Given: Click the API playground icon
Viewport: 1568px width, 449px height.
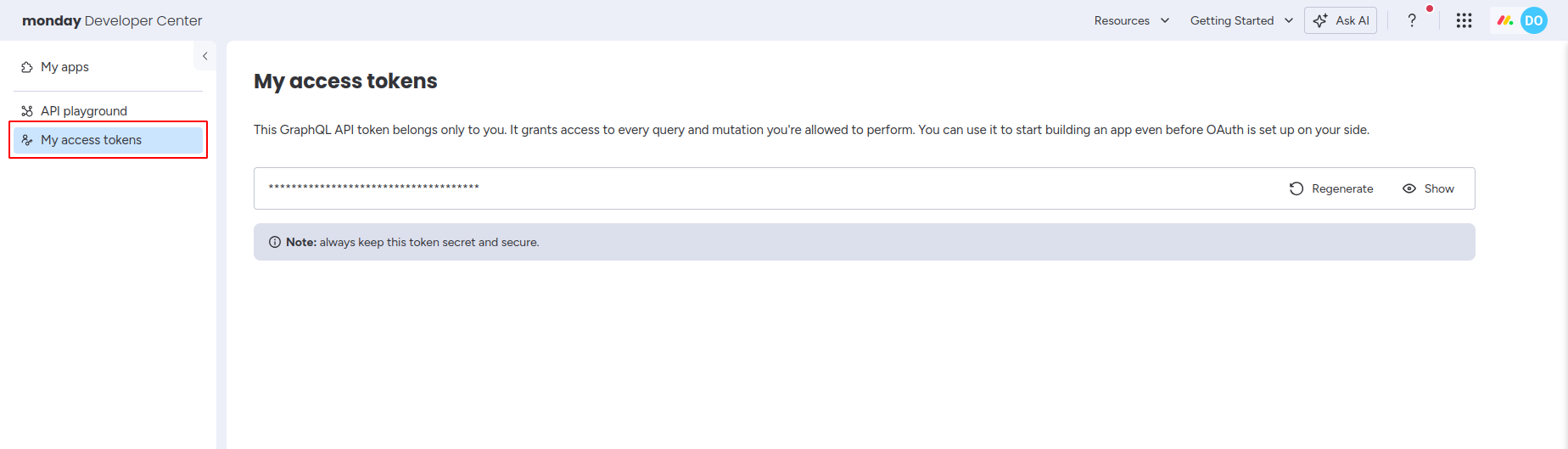Looking at the screenshot, I should 27,111.
